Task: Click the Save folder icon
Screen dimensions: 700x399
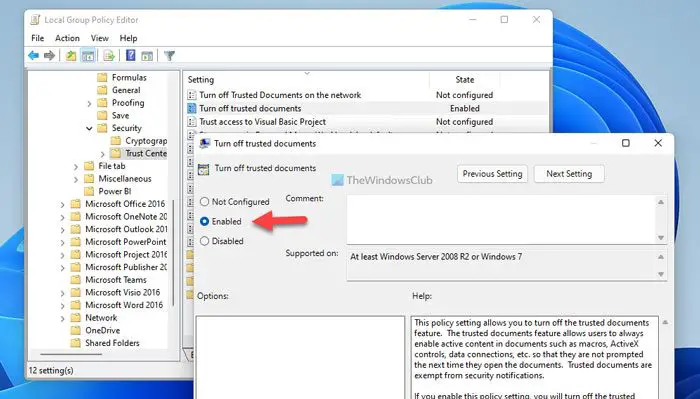Action: [102, 115]
